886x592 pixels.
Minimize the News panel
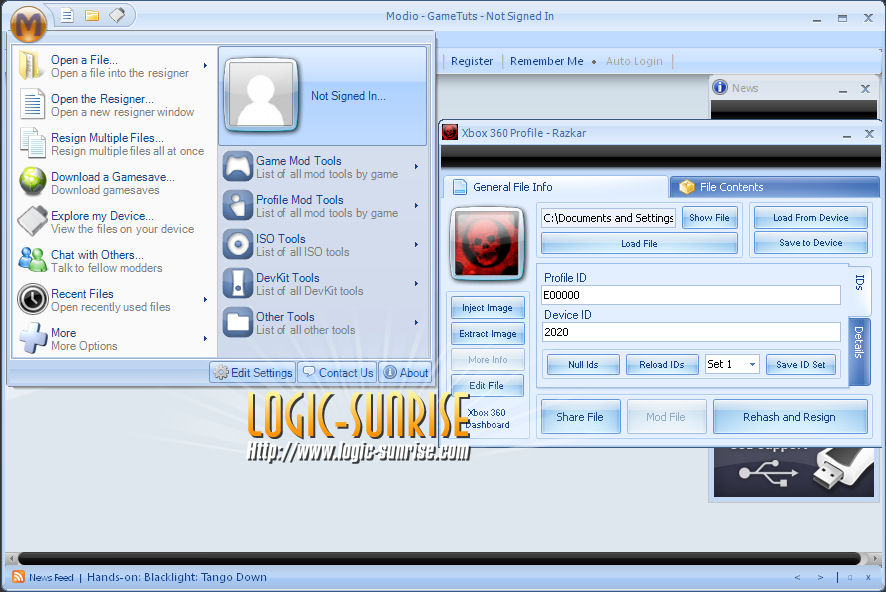(x=843, y=89)
